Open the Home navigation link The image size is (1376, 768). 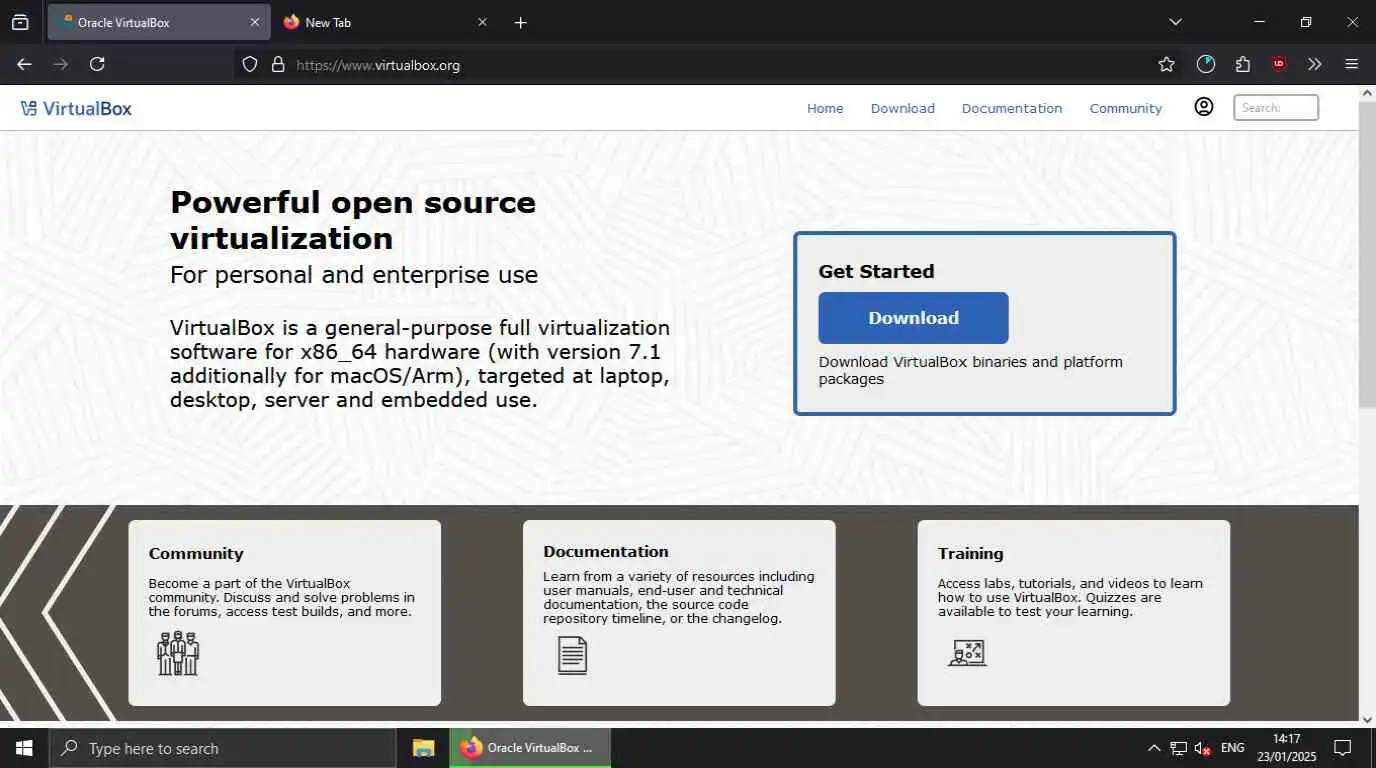coord(825,108)
